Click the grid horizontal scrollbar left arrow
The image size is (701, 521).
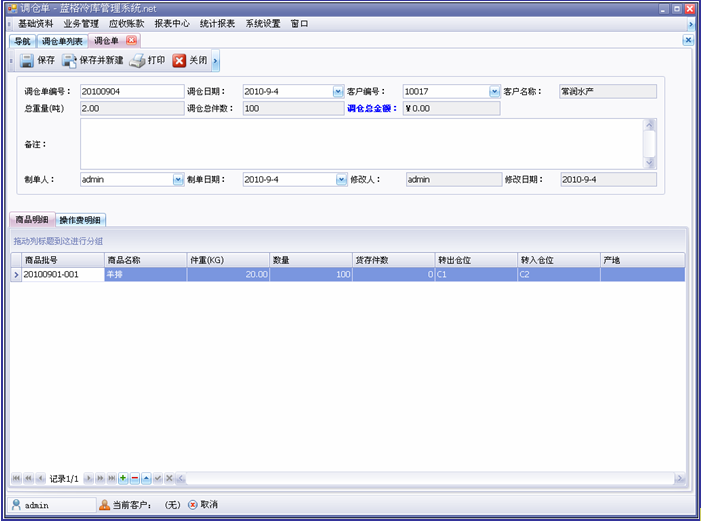pos(181,479)
